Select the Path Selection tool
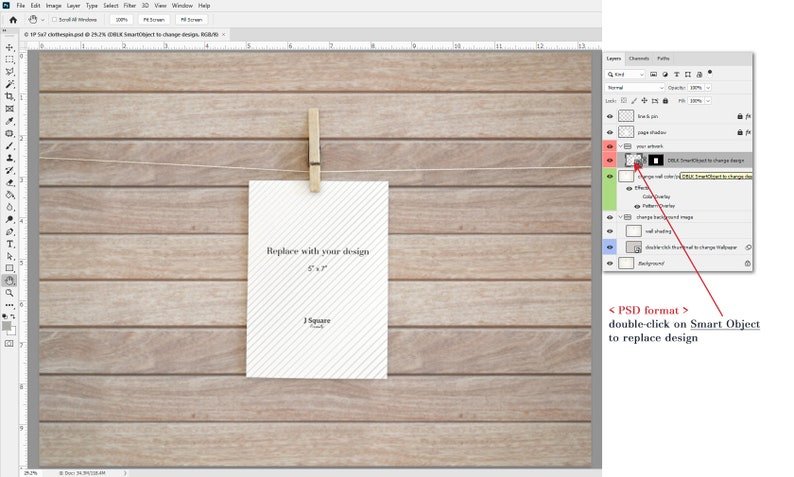Viewport: 794px width, 477px height. 9,256
